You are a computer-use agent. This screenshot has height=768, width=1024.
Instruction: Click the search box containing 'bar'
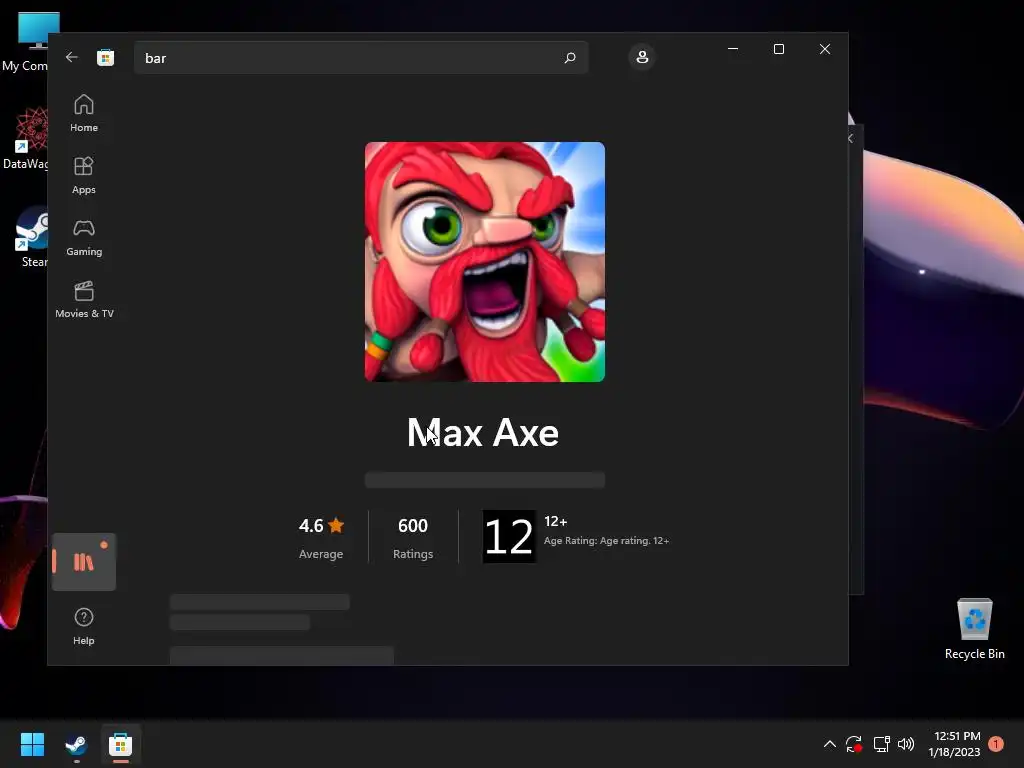pyautogui.click(x=360, y=57)
